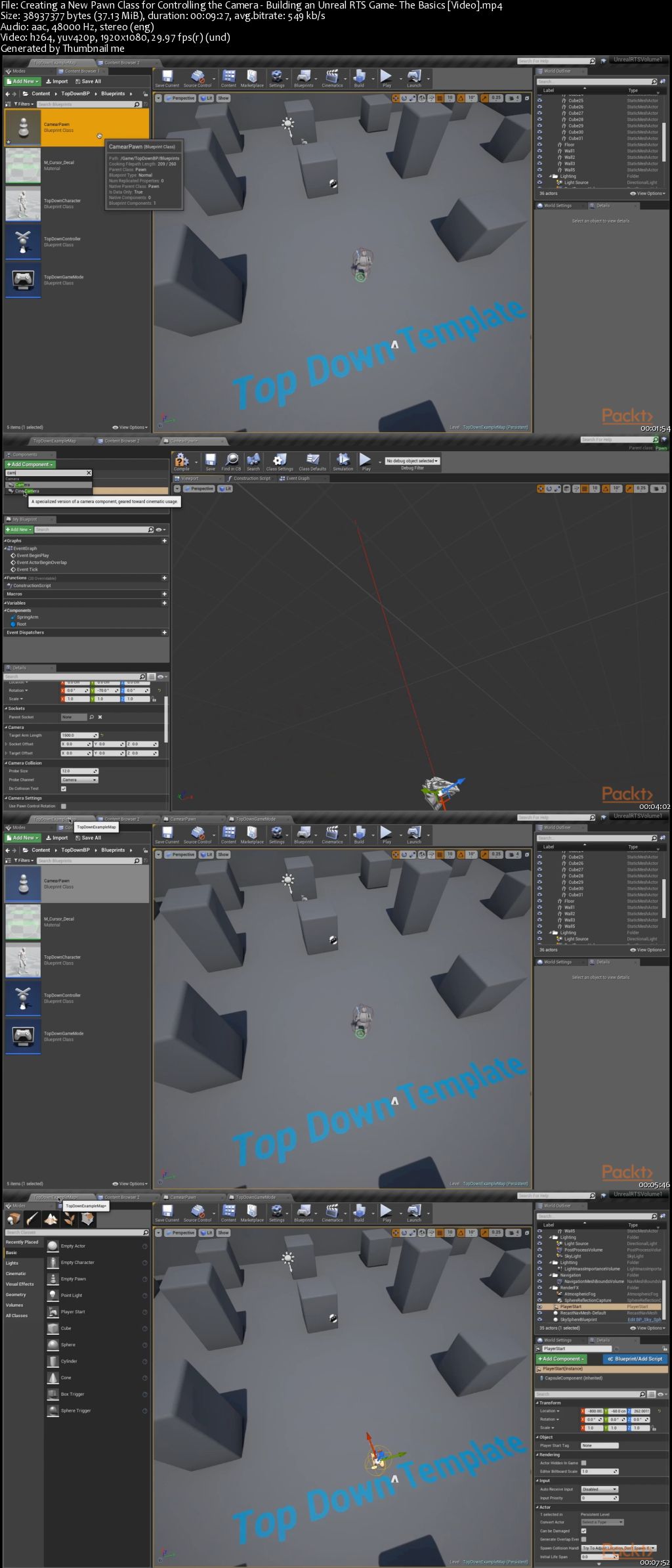Click Play icon in the blueprint editor toolbar
The height and width of the screenshot is (1568, 672).
pos(366,462)
